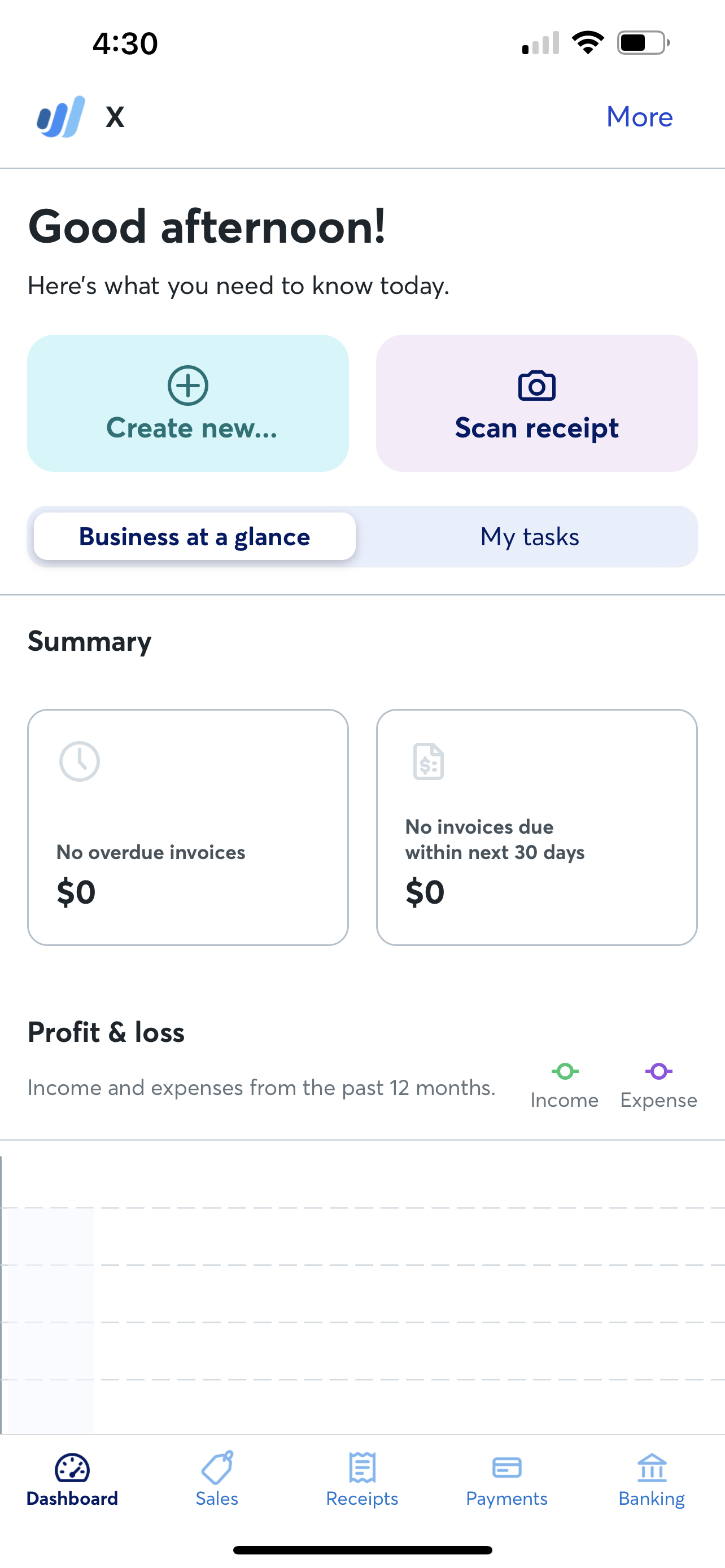Open the No overdue invoices card
The height and width of the screenshot is (1568, 725).
[x=188, y=826]
